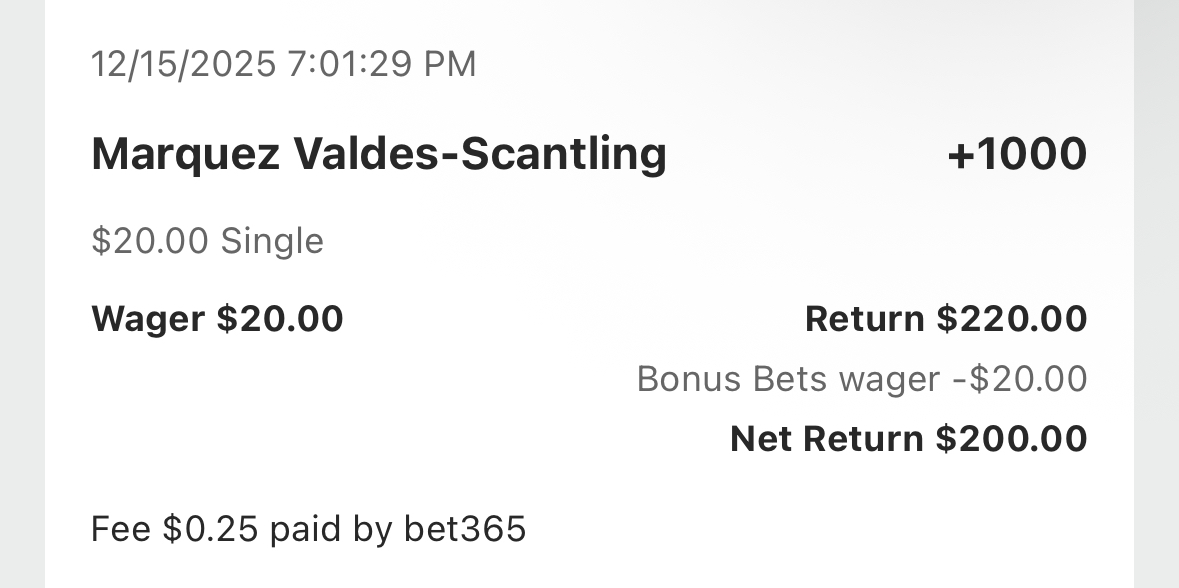Tap the Return label above Bonus Bets
The height and width of the screenshot is (588, 1179).
pyautogui.click(x=864, y=320)
